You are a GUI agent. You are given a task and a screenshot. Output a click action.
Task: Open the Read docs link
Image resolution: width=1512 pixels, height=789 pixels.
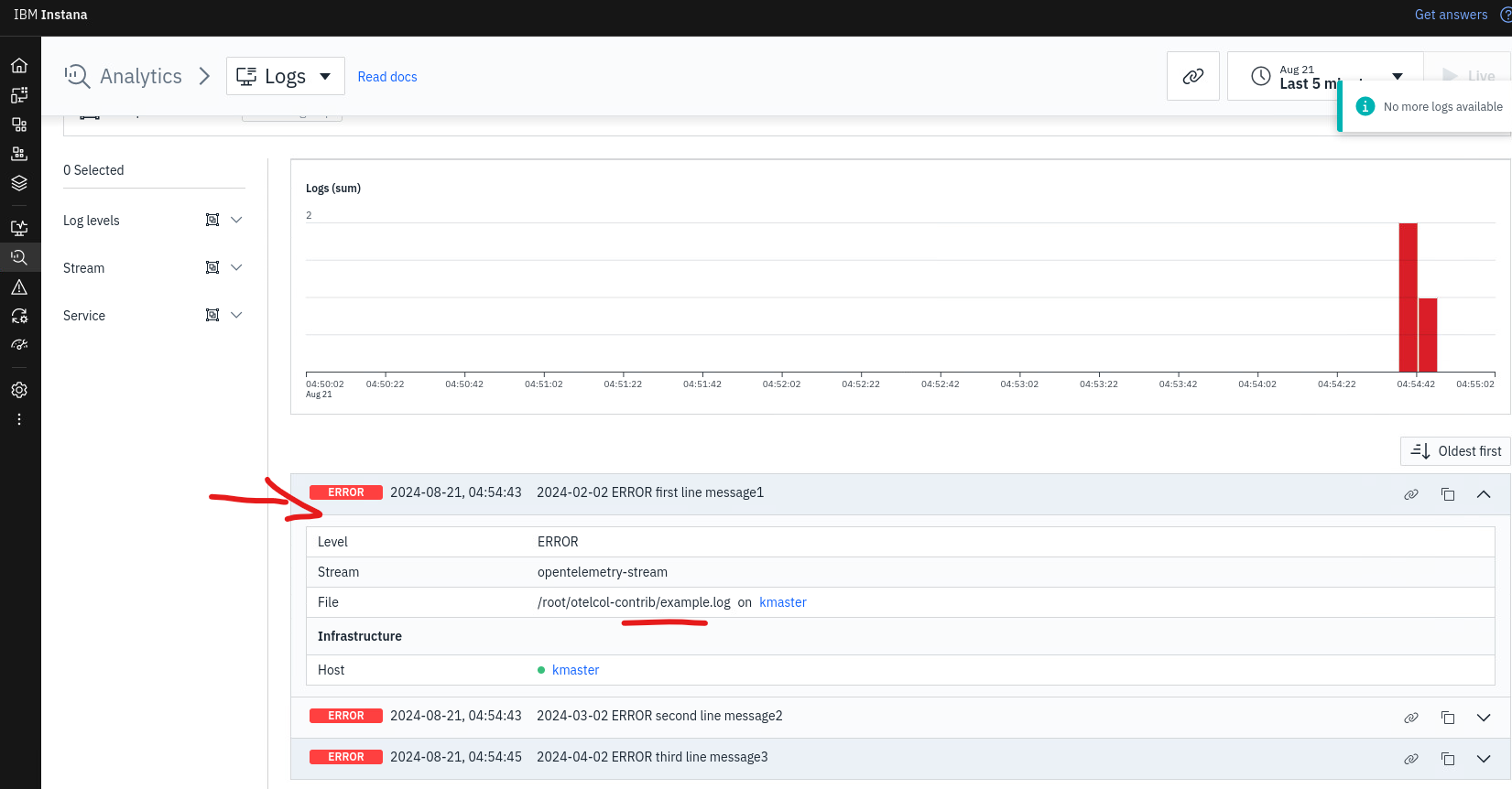[387, 77]
